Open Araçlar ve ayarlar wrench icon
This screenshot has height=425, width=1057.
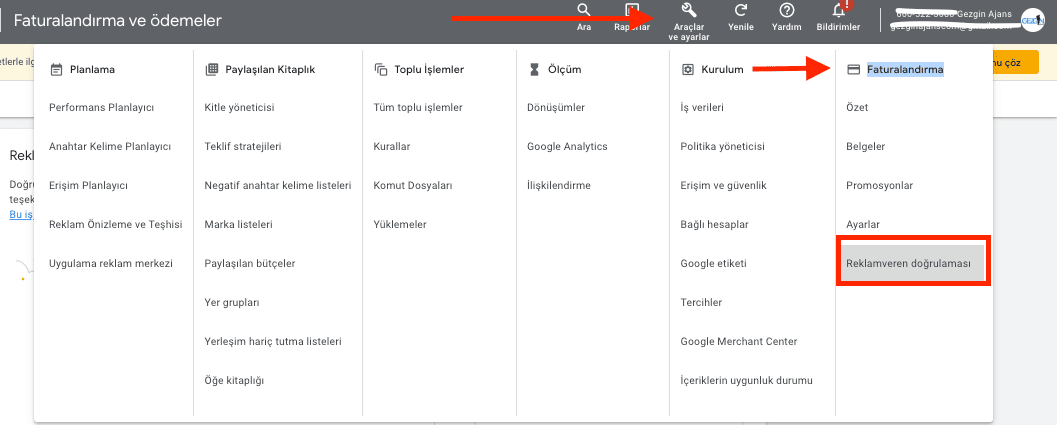pyautogui.click(x=688, y=9)
